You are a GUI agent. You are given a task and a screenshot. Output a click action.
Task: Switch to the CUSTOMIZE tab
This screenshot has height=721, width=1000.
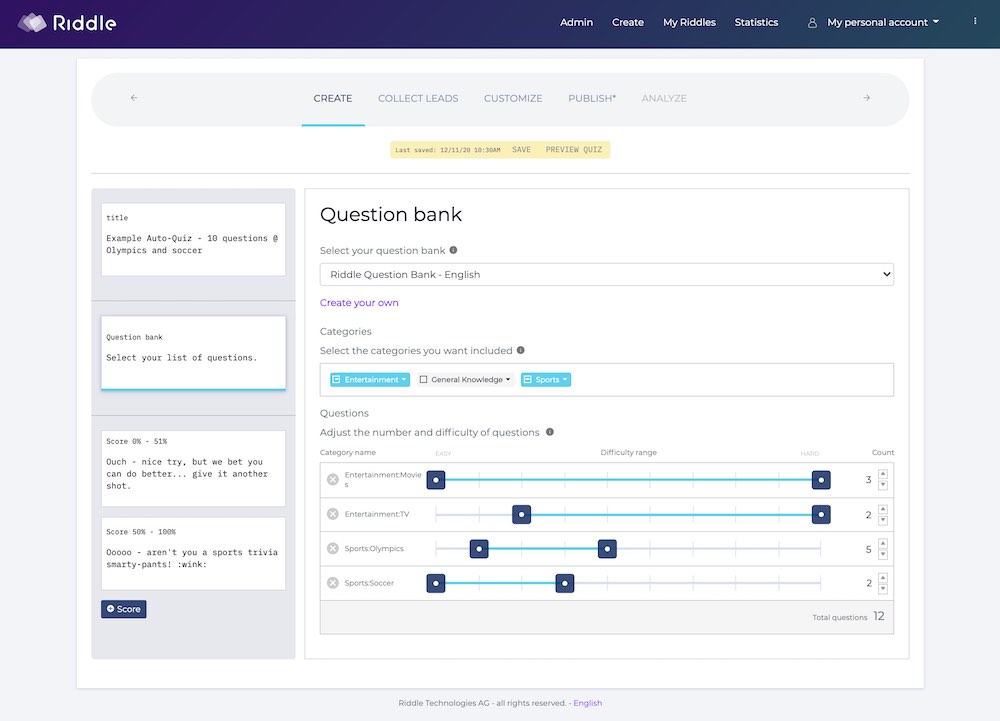click(x=513, y=98)
